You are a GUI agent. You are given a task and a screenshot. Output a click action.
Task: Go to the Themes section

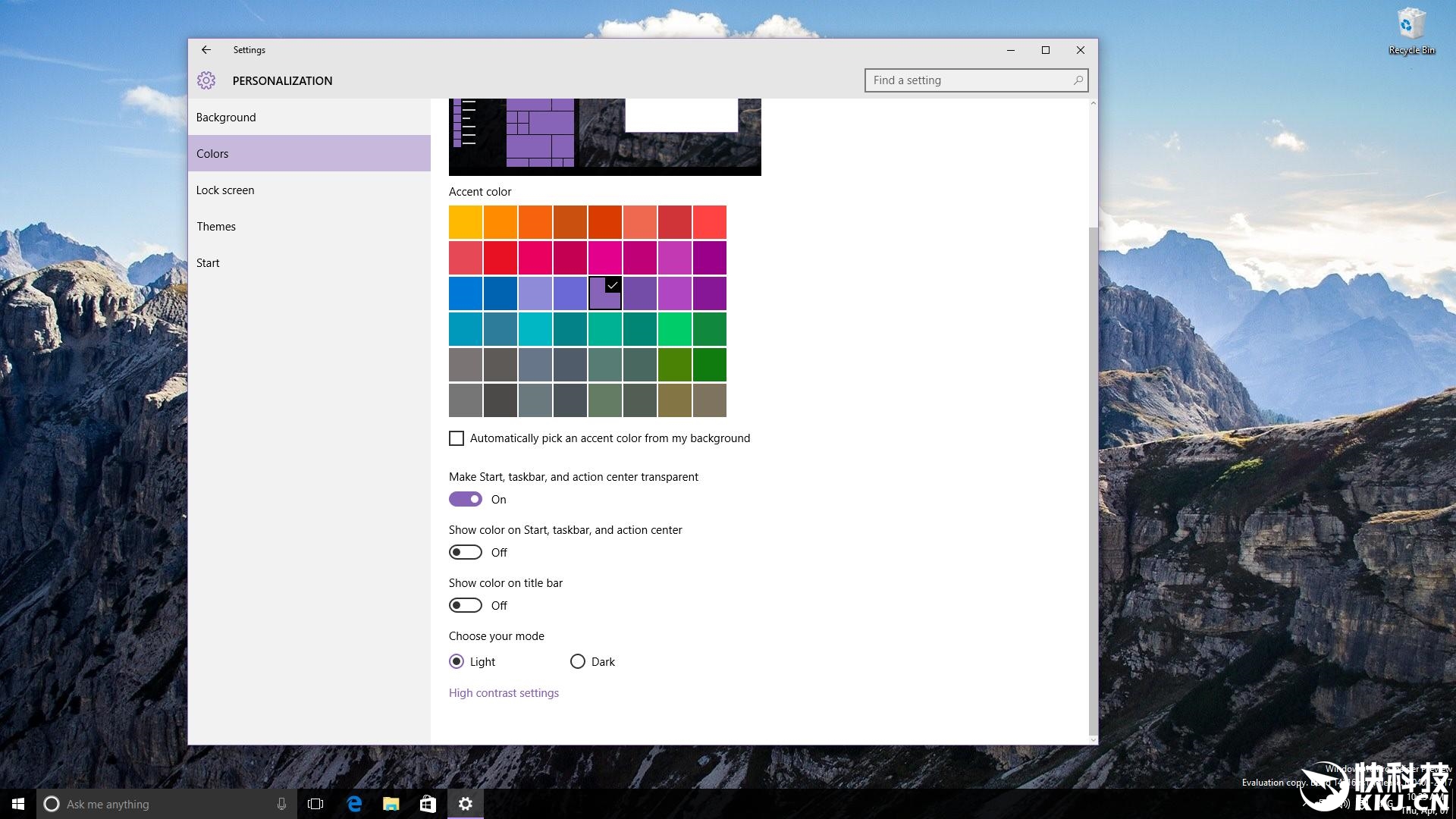(216, 227)
